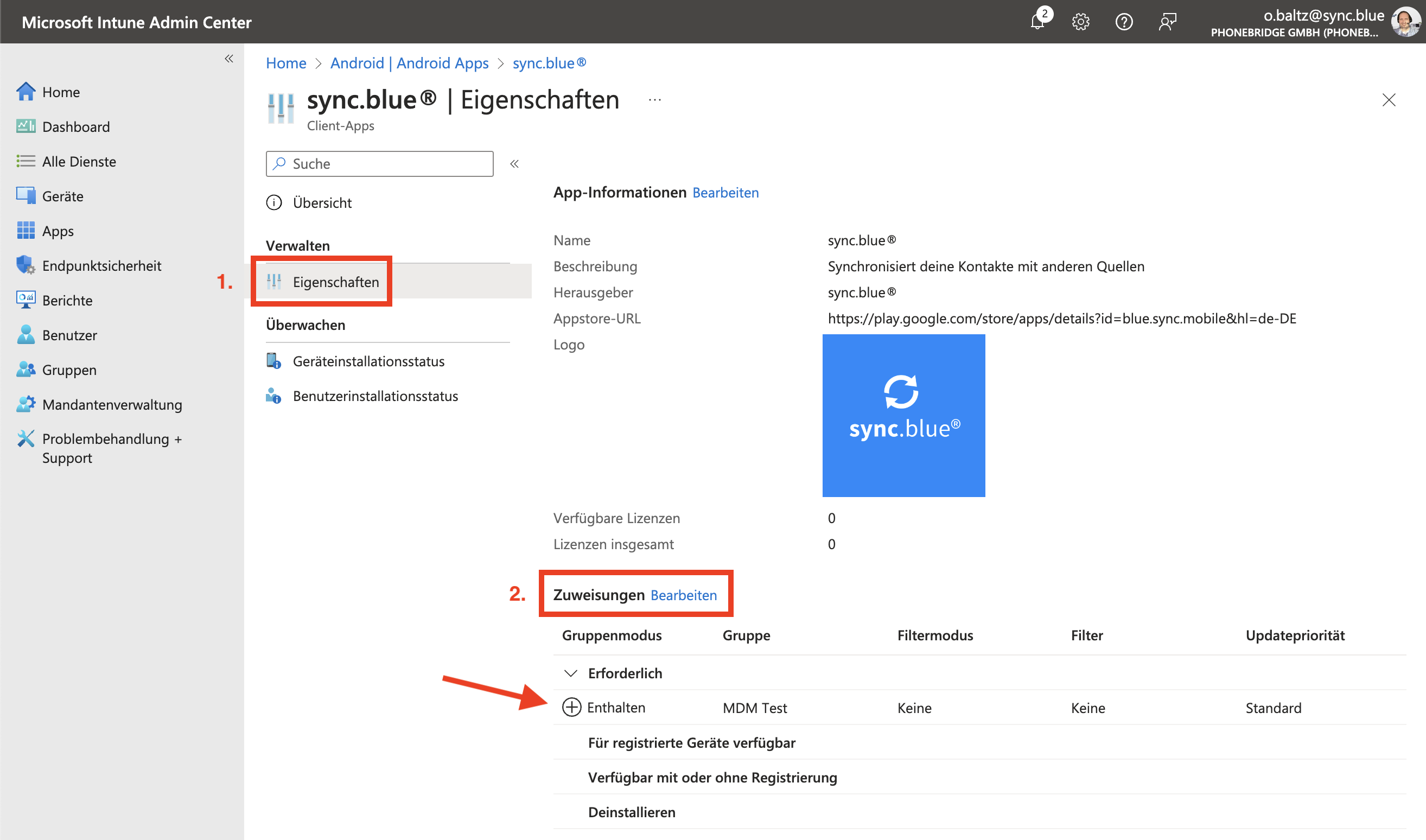Open the notifications bell icon

coord(1038,22)
